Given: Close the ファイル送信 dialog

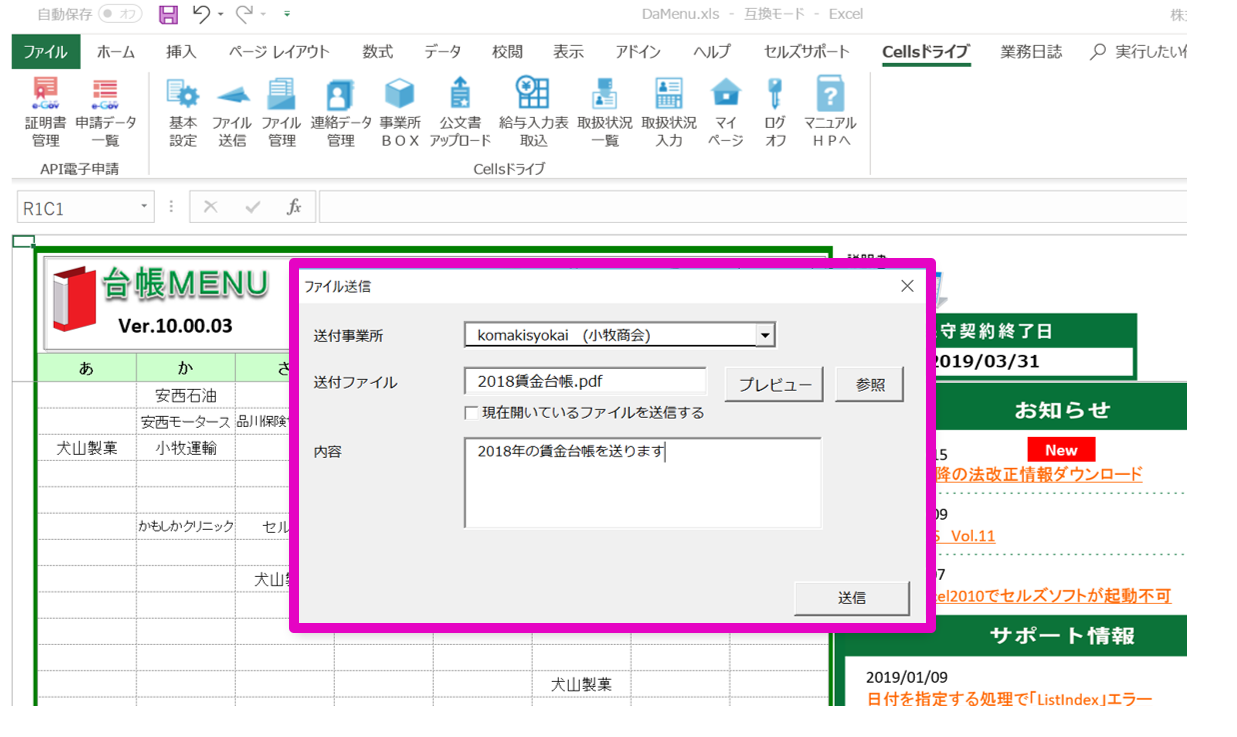Looking at the screenshot, I should click(x=907, y=286).
